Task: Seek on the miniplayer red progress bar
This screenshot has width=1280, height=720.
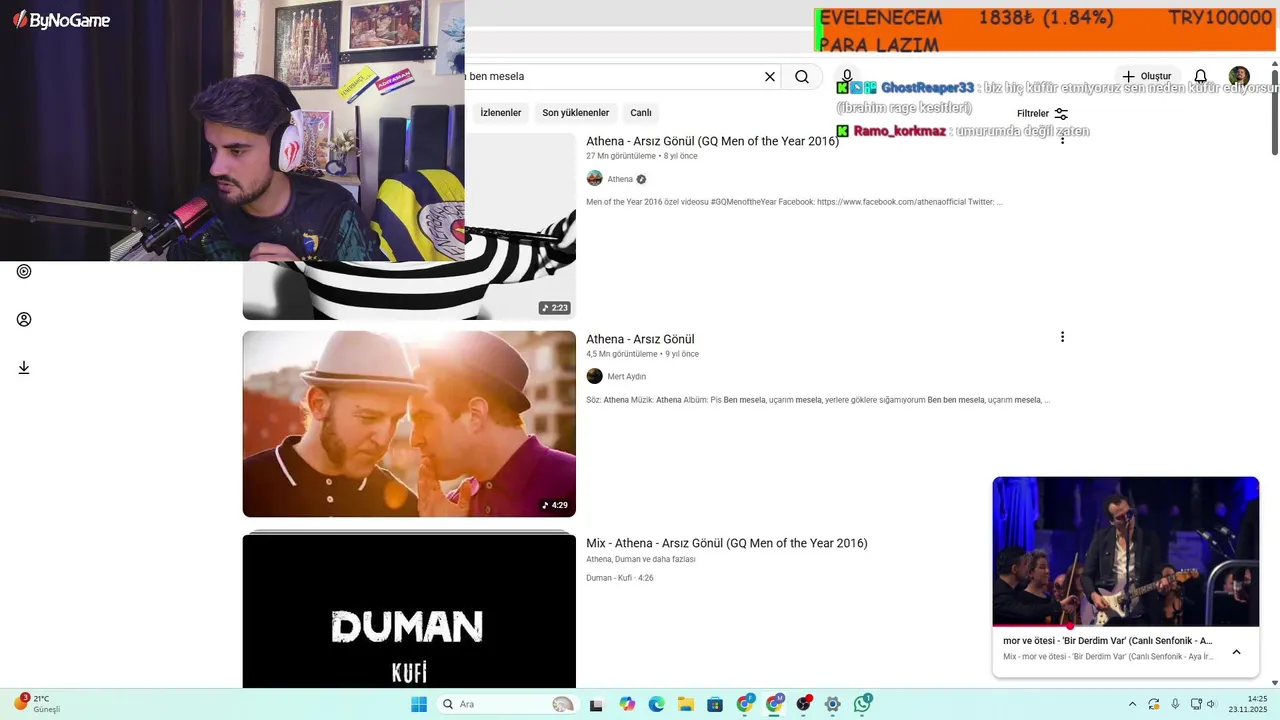Action: [1125, 626]
